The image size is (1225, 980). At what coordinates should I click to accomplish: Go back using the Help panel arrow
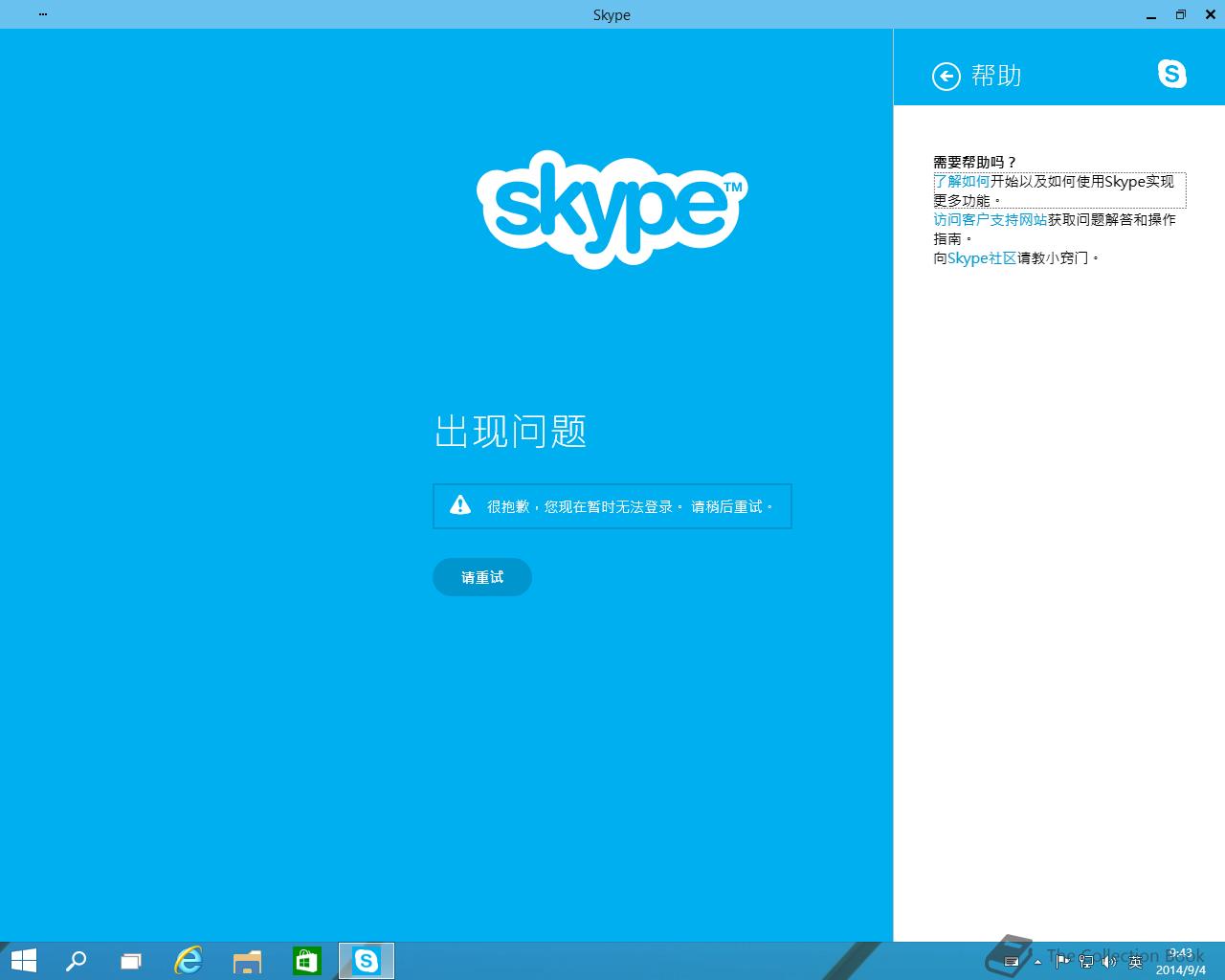946,77
